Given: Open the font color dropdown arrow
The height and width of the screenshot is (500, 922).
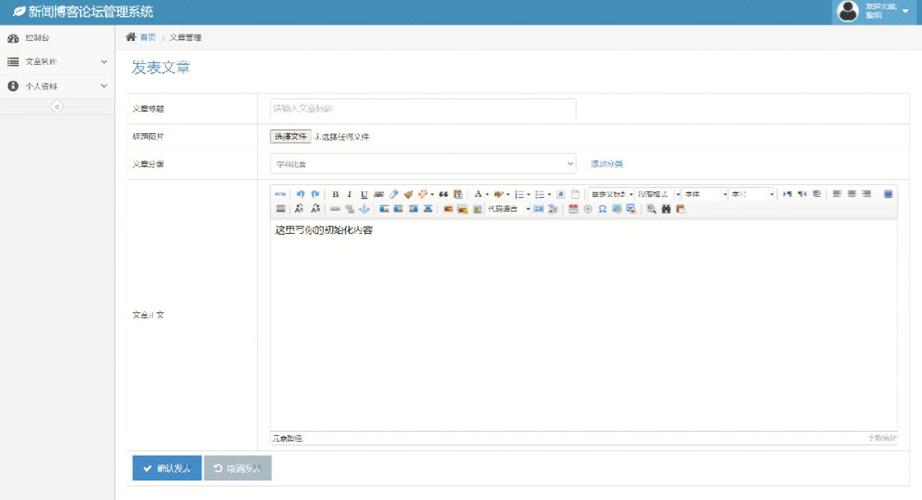Looking at the screenshot, I should 487,195.
